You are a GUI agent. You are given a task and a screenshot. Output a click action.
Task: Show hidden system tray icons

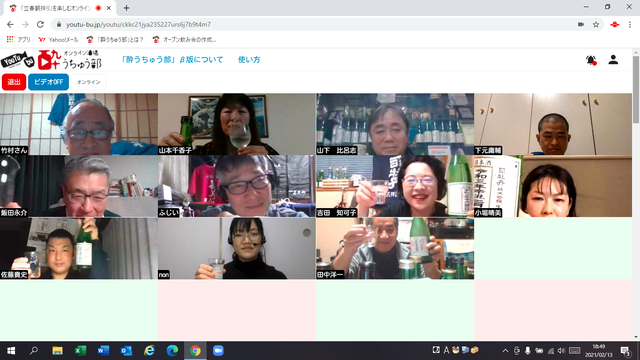505,351
